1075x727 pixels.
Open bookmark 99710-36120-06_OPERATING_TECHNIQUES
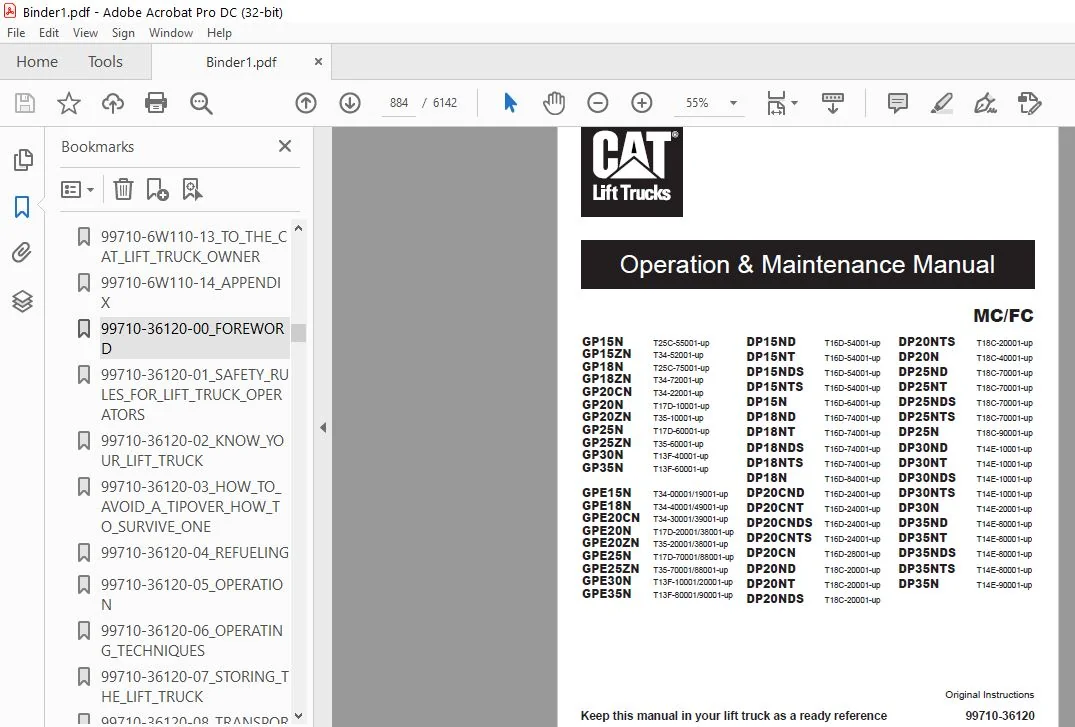(x=192, y=640)
